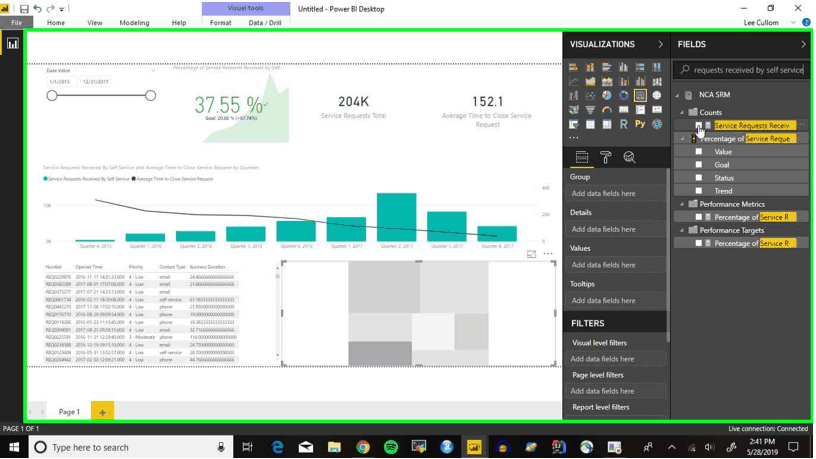Switch to the View ribbon tab
The height and width of the screenshot is (459, 816).
[x=95, y=22]
